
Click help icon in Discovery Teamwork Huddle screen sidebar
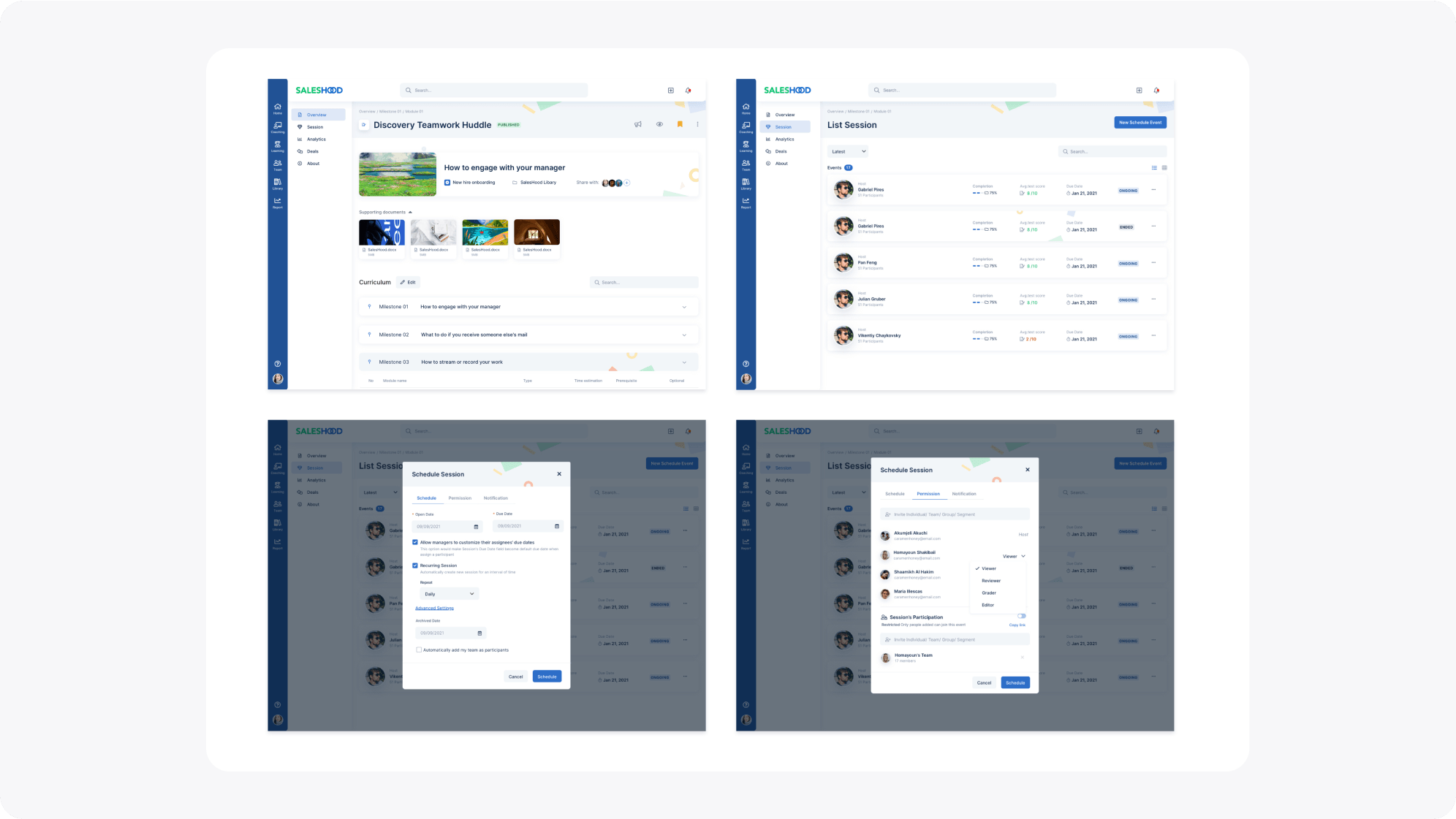(x=277, y=364)
